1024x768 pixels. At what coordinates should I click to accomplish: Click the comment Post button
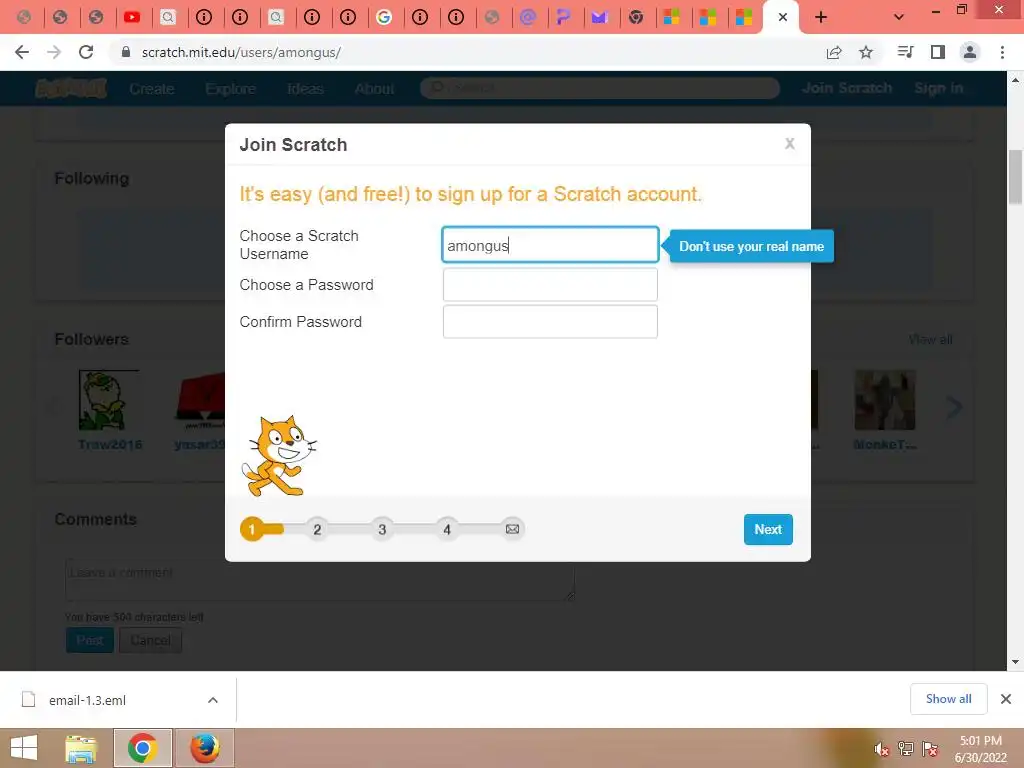pyautogui.click(x=90, y=640)
